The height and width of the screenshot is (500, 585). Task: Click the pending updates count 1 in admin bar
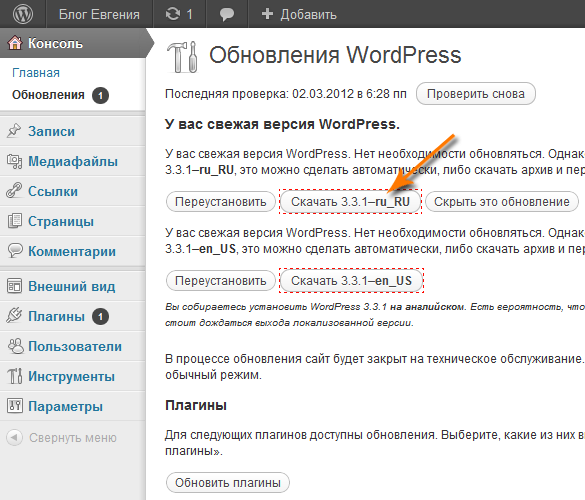190,14
